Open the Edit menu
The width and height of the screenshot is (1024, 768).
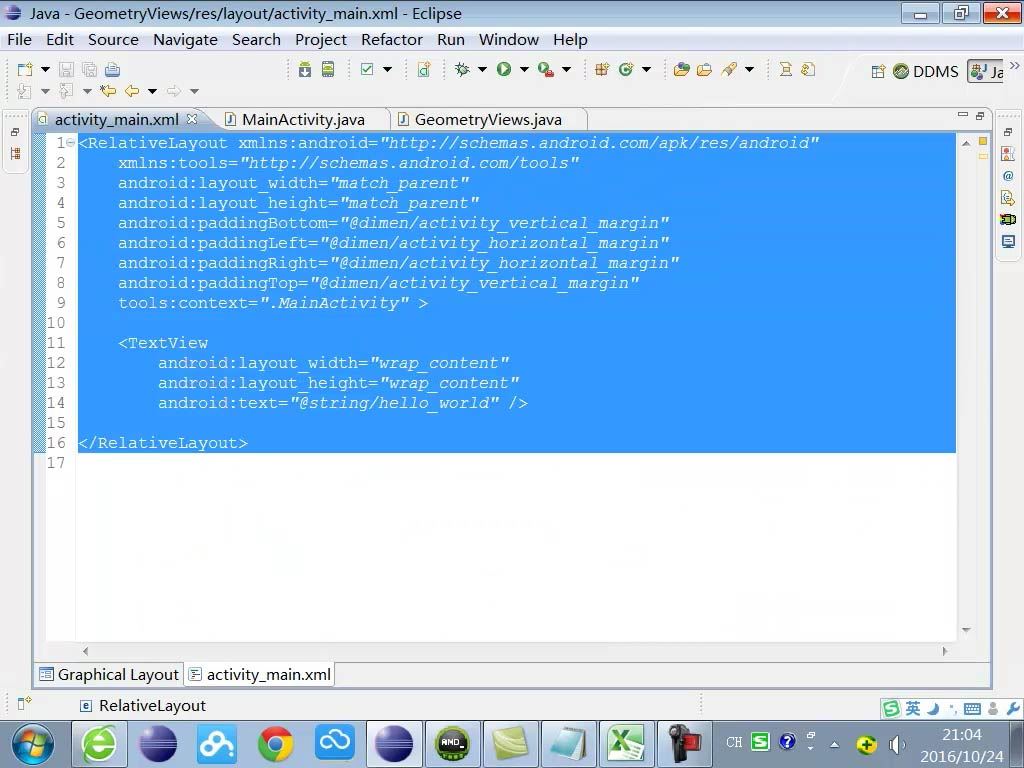pyautogui.click(x=59, y=40)
